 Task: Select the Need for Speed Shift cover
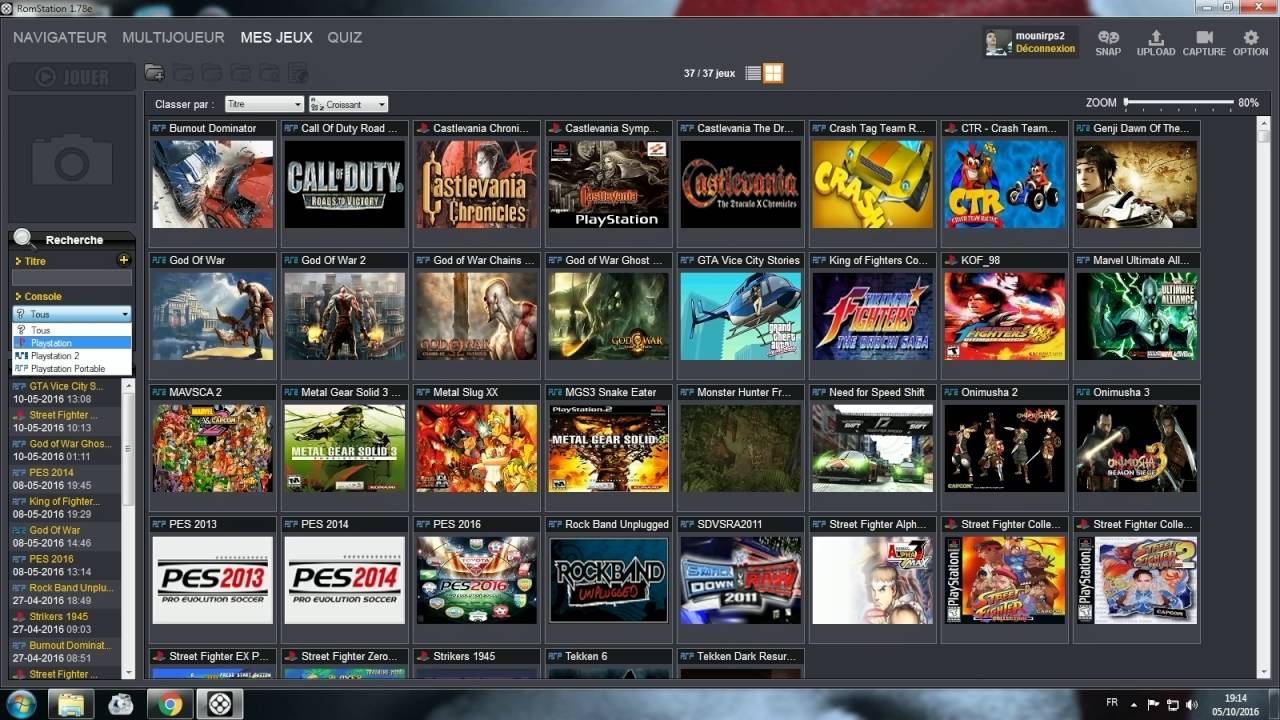click(x=872, y=448)
